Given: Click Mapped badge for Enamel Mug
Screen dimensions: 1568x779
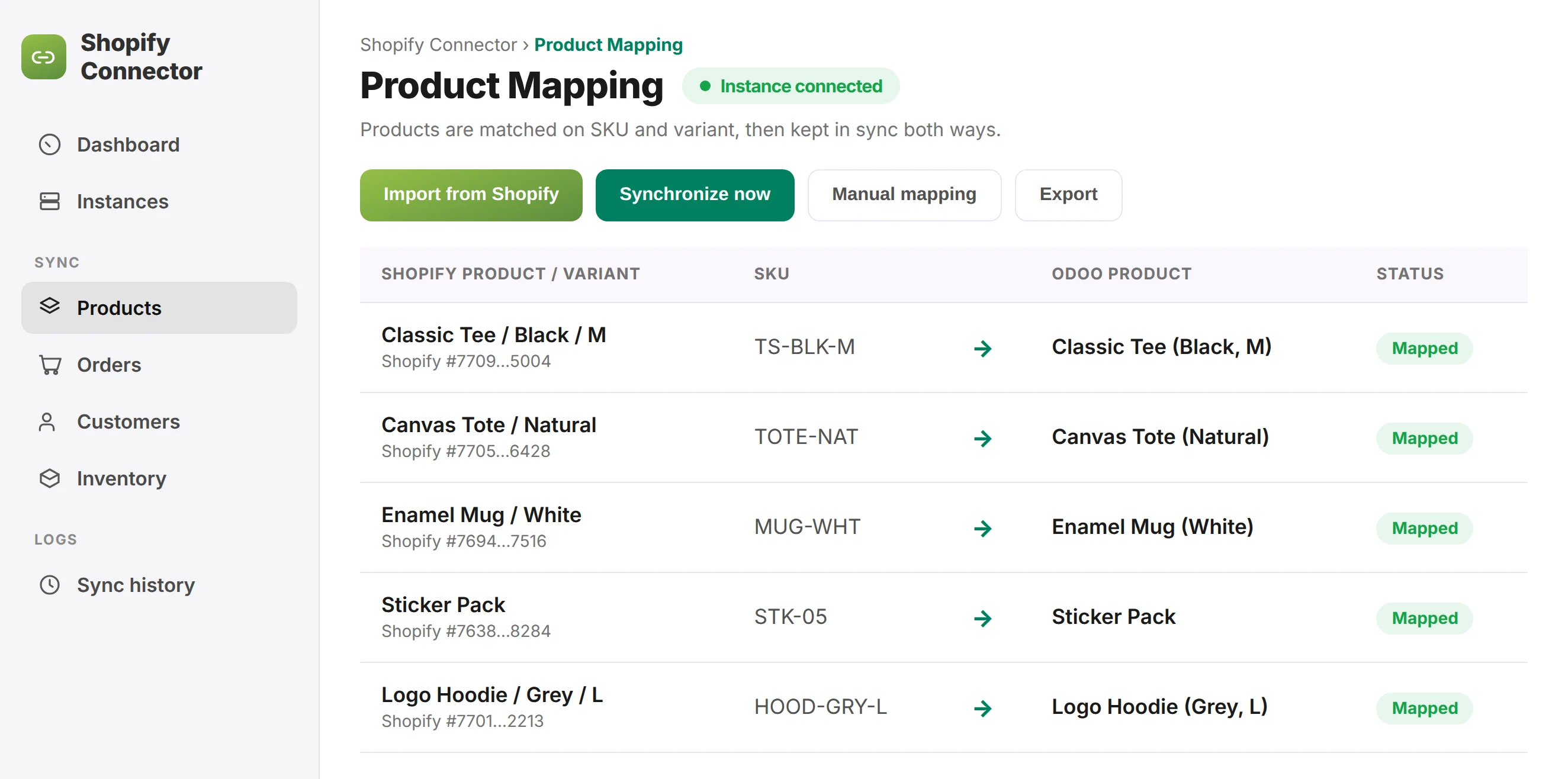Looking at the screenshot, I should pyautogui.click(x=1424, y=528).
